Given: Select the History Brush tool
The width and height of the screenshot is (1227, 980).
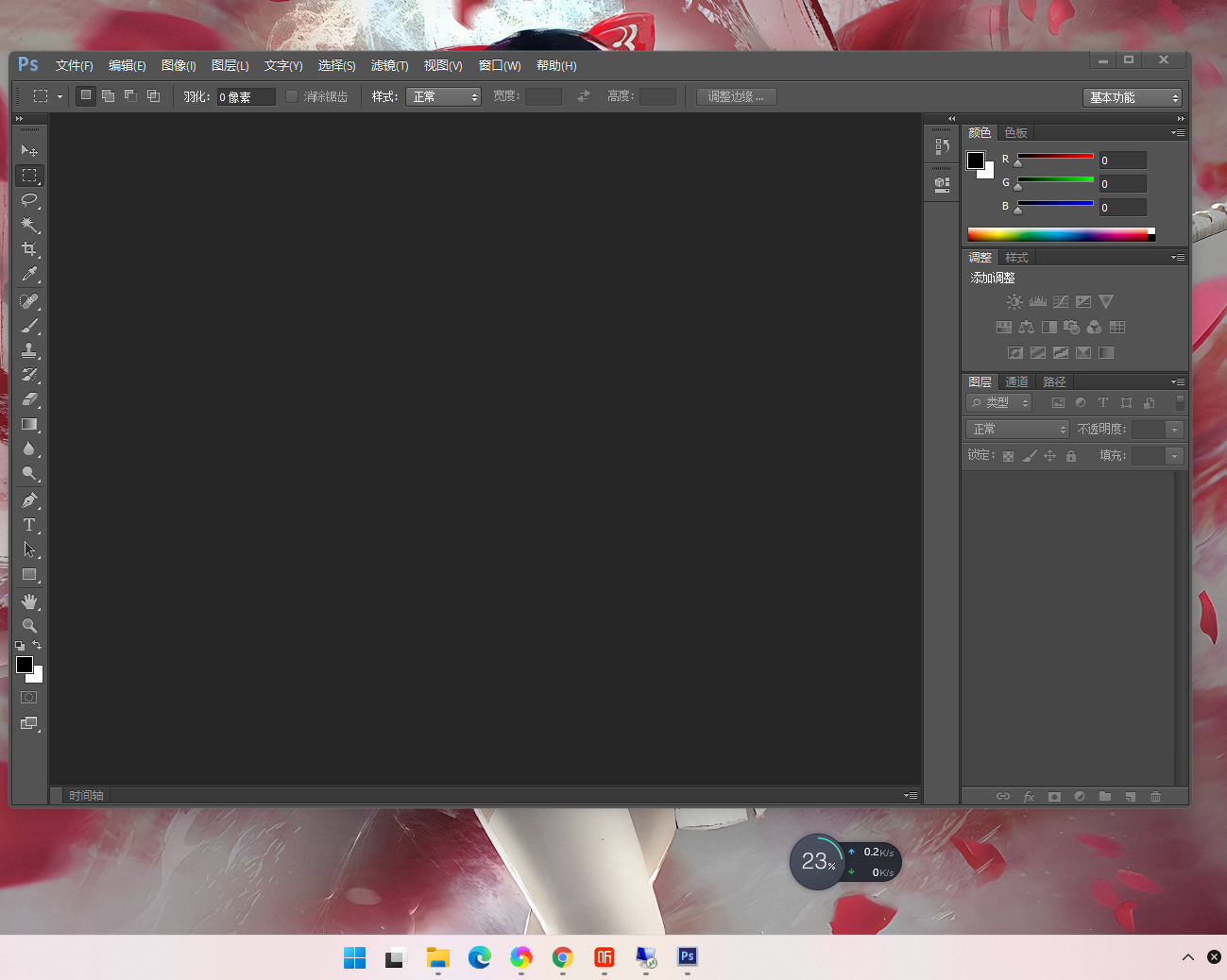Looking at the screenshot, I should pyautogui.click(x=29, y=375).
